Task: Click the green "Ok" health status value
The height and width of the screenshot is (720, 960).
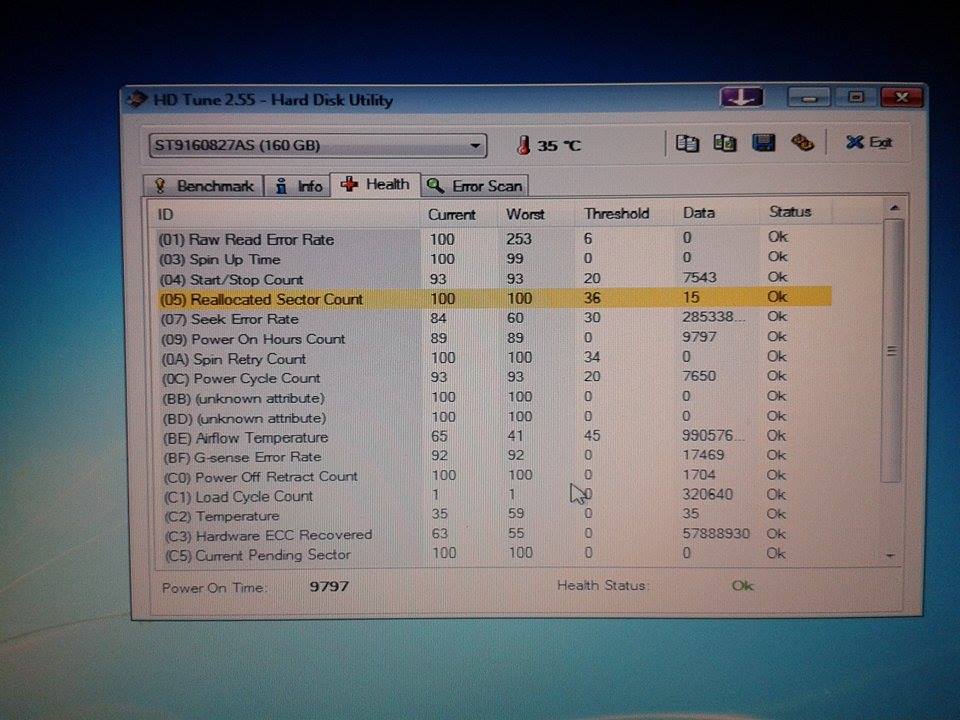Action: coord(743,586)
